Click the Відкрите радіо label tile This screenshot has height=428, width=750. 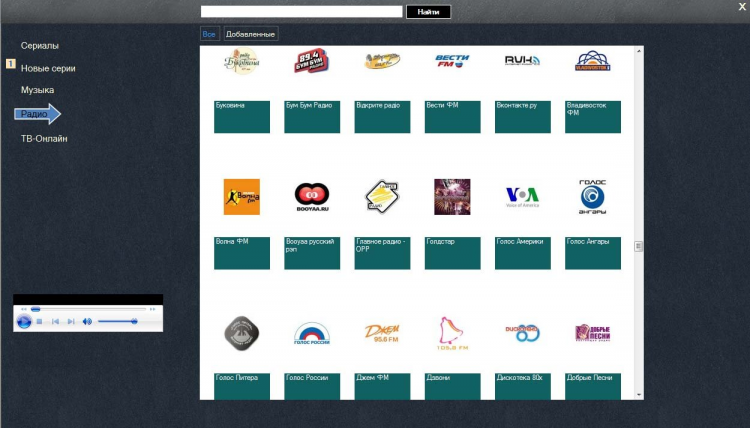(382, 117)
